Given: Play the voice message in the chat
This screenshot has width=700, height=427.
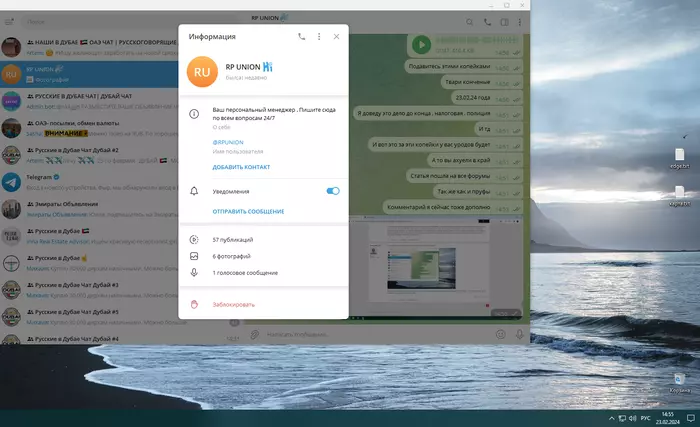Looking at the screenshot, I should (x=421, y=45).
